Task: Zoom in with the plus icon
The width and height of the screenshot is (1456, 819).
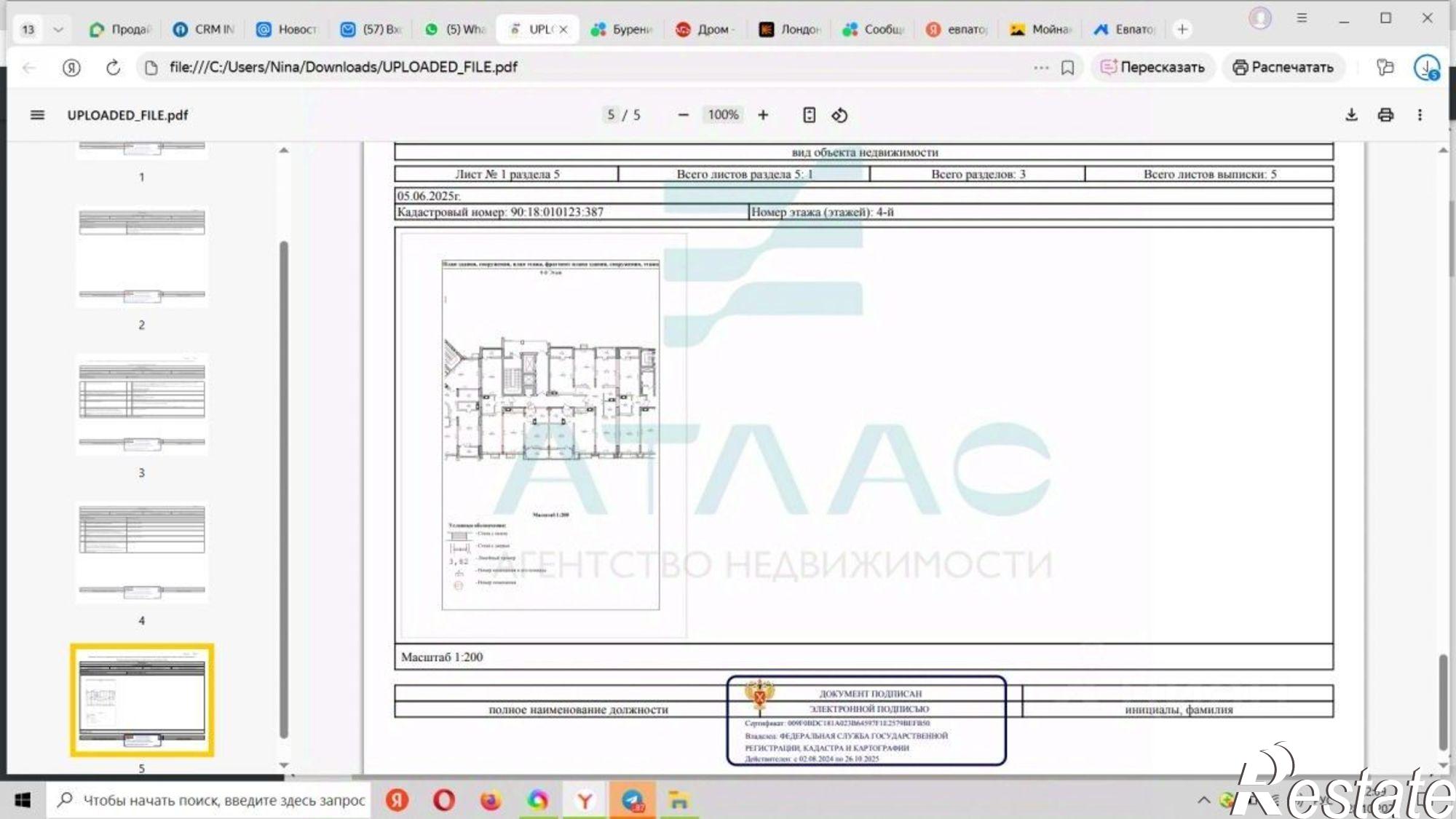Action: click(763, 115)
